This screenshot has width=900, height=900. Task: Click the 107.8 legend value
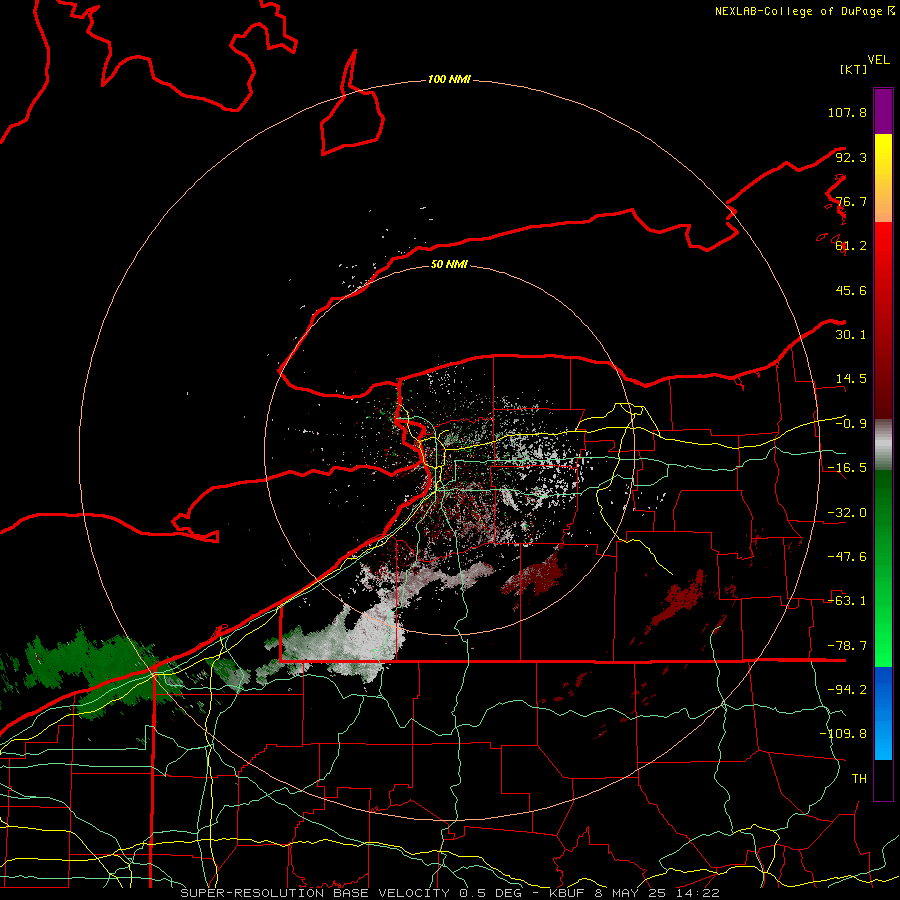point(847,112)
